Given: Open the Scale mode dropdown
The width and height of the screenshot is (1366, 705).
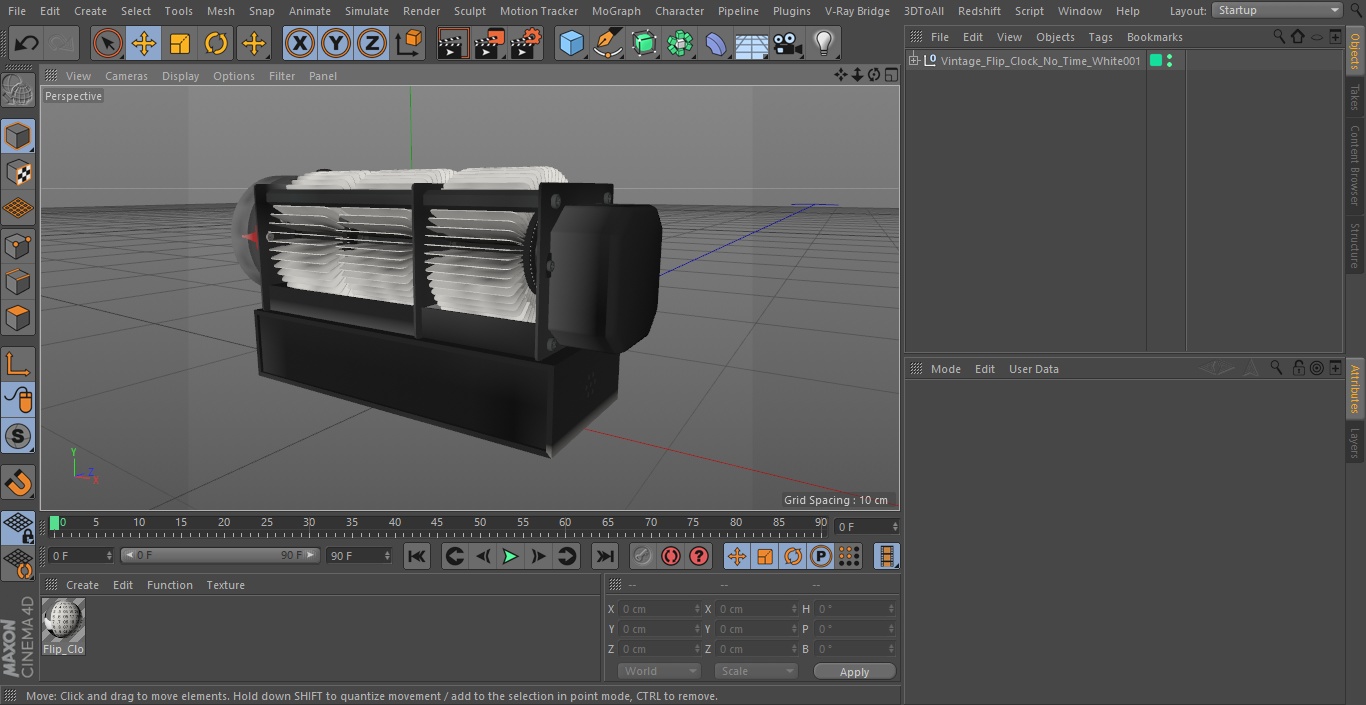Looking at the screenshot, I should pyautogui.click(x=756, y=672).
